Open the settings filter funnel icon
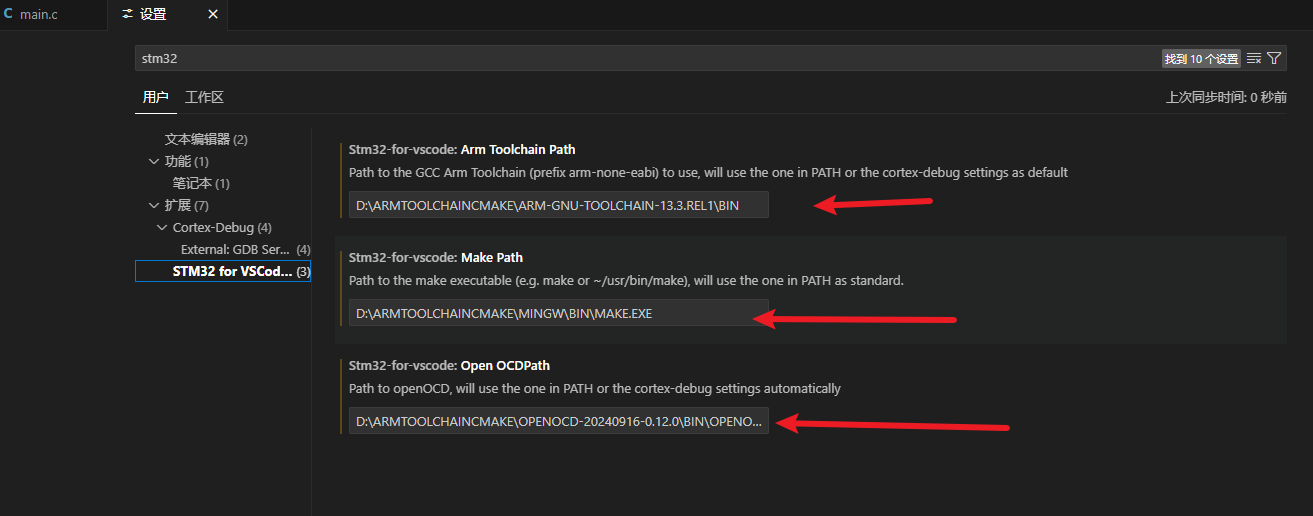Image resolution: width=1313 pixels, height=516 pixels. pyautogui.click(x=1274, y=58)
